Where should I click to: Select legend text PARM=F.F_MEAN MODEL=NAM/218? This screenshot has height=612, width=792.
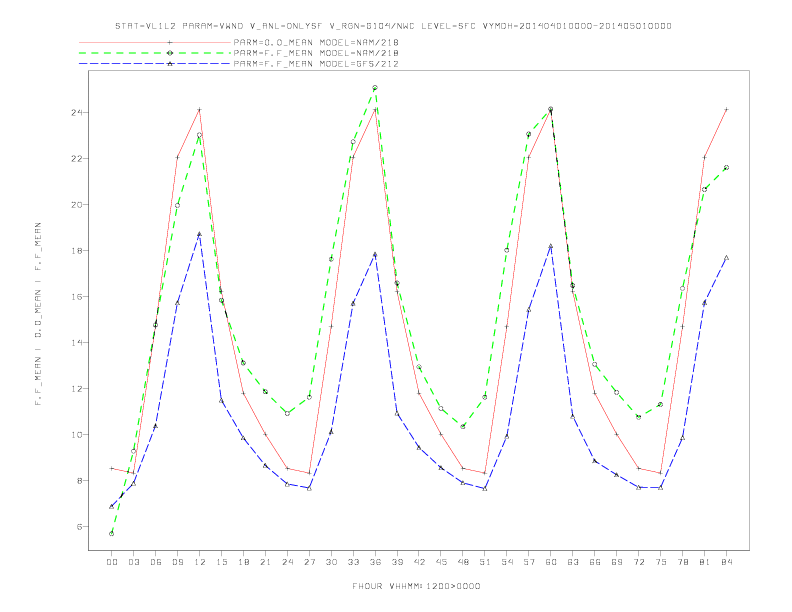(316, 53)
